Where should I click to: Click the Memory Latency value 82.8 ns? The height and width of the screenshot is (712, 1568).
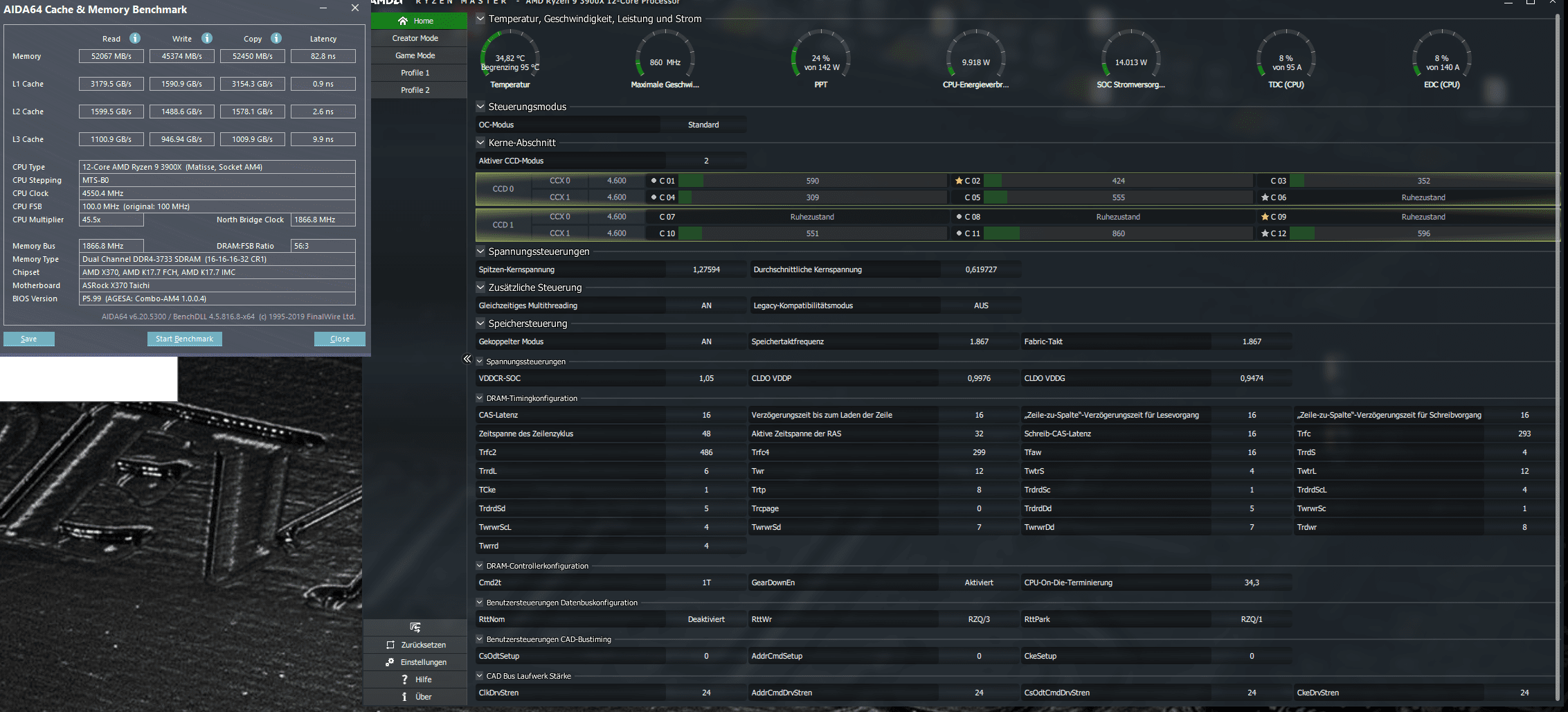[x=323, y=56]
